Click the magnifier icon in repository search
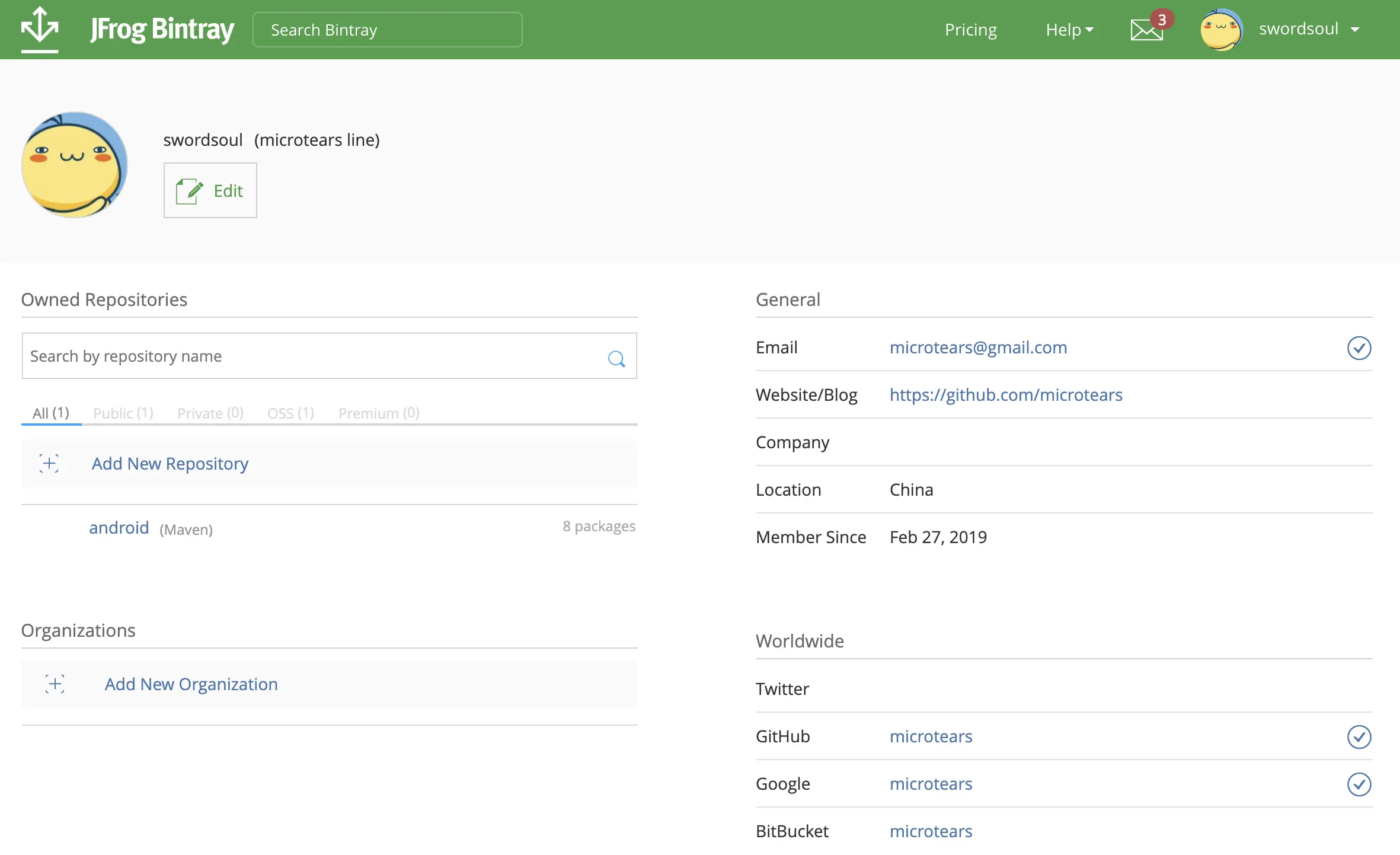Screen dimensions: 1400x855 tap(616, 358)
